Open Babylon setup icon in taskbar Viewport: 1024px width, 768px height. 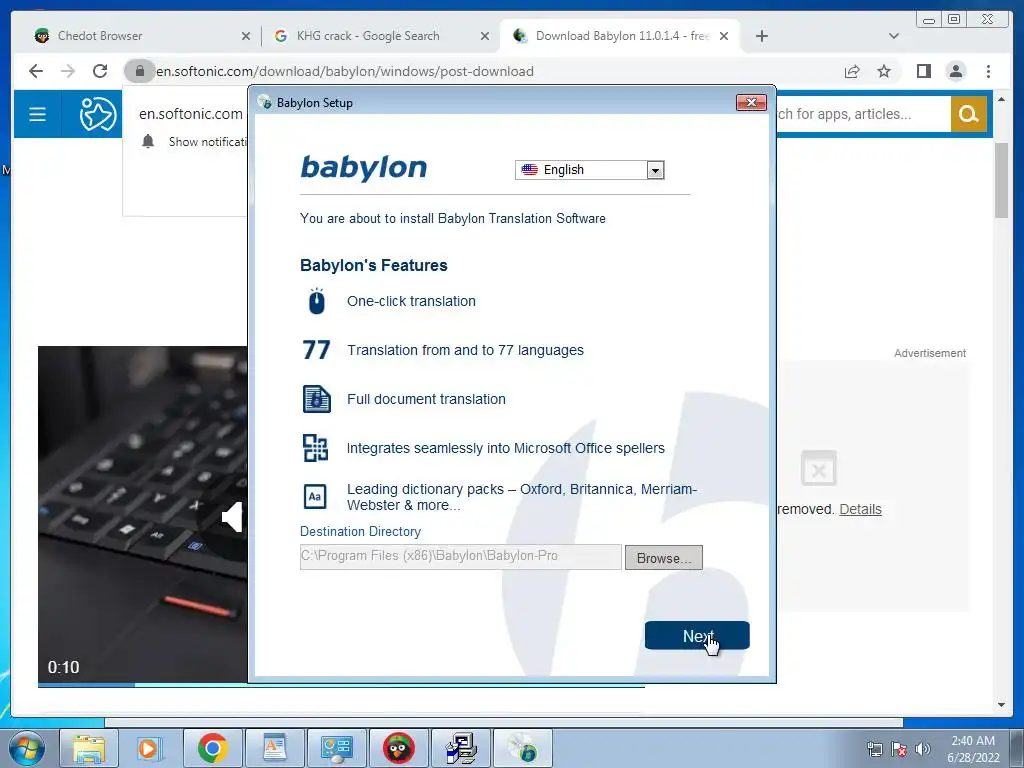[522, 748]
